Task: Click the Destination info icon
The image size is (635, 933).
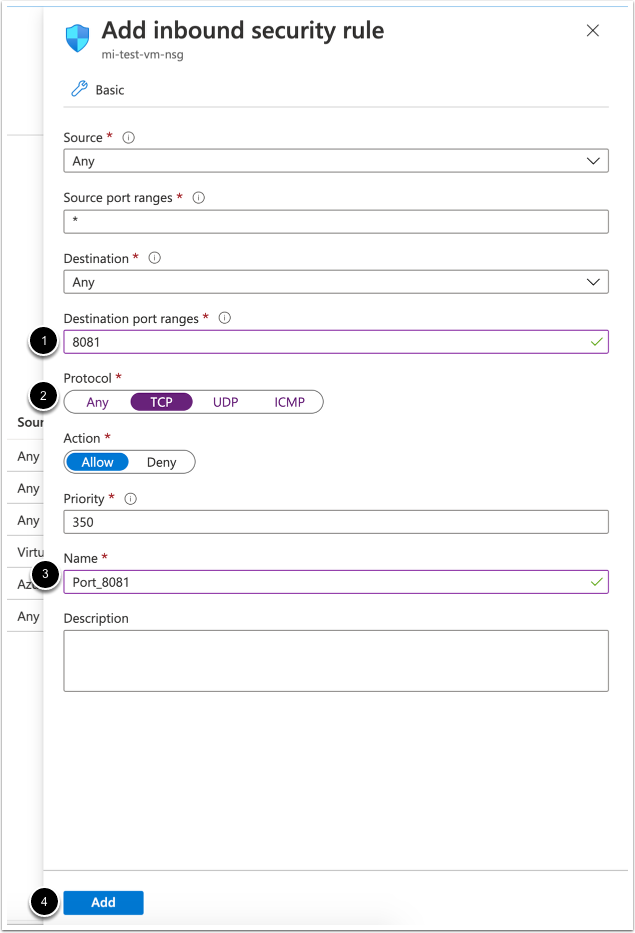Action: 154,258
